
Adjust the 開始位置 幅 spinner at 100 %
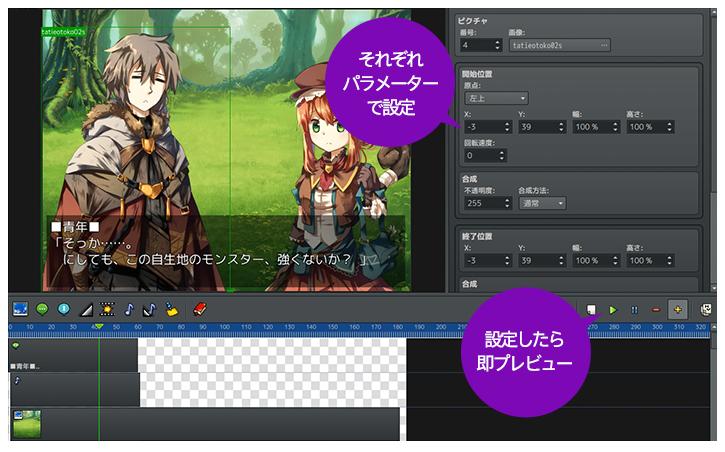point(615,127)
